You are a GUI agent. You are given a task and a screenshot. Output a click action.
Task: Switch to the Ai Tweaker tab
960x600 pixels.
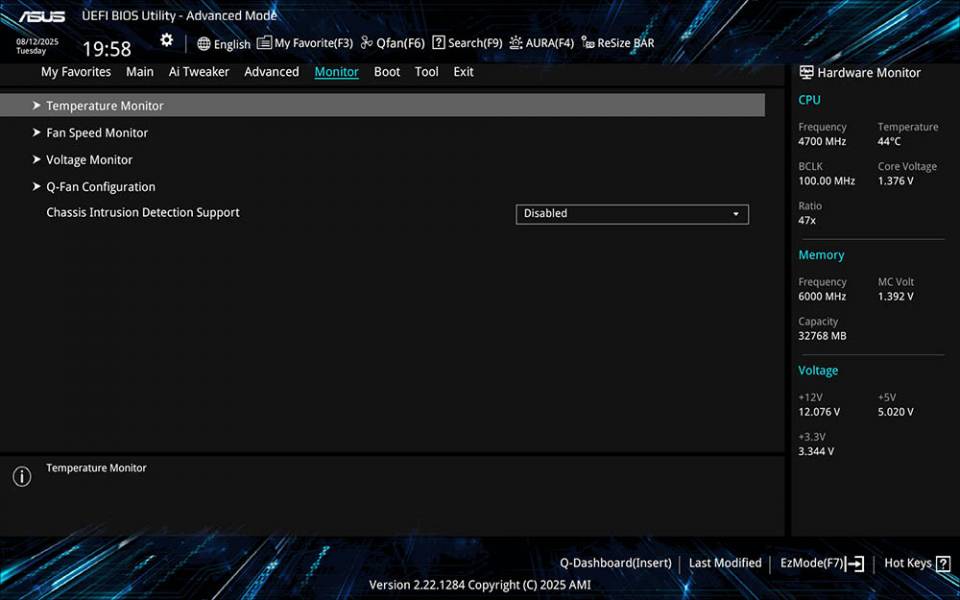coord(198,71)
